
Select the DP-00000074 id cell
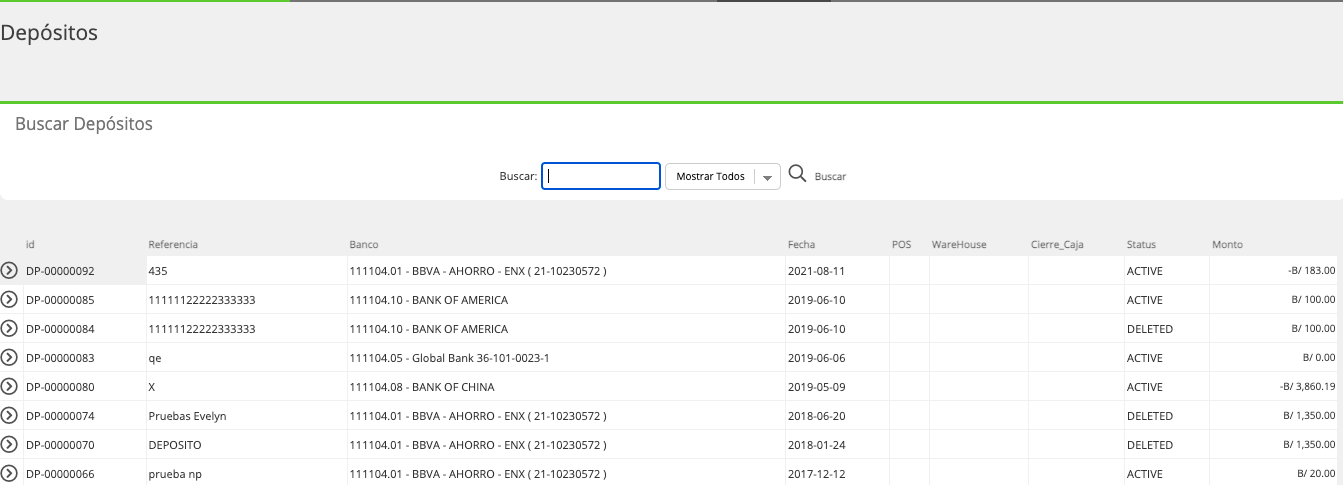(84, 416)
